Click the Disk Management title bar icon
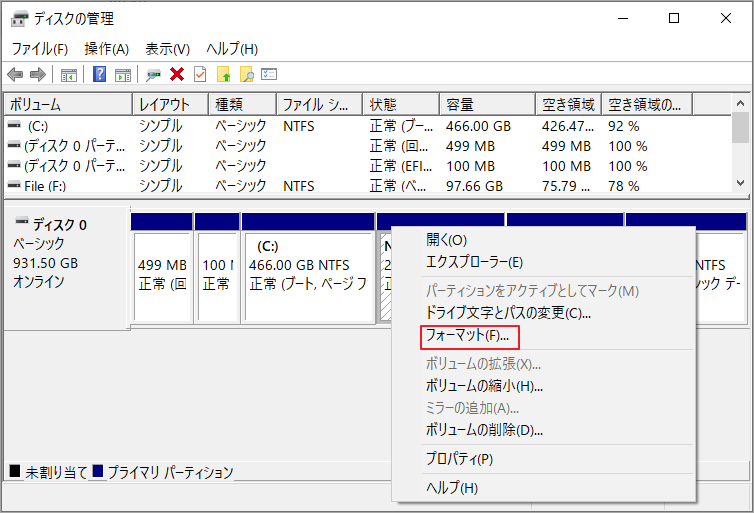Screen dimensions: 754x513 pos(20,19)
